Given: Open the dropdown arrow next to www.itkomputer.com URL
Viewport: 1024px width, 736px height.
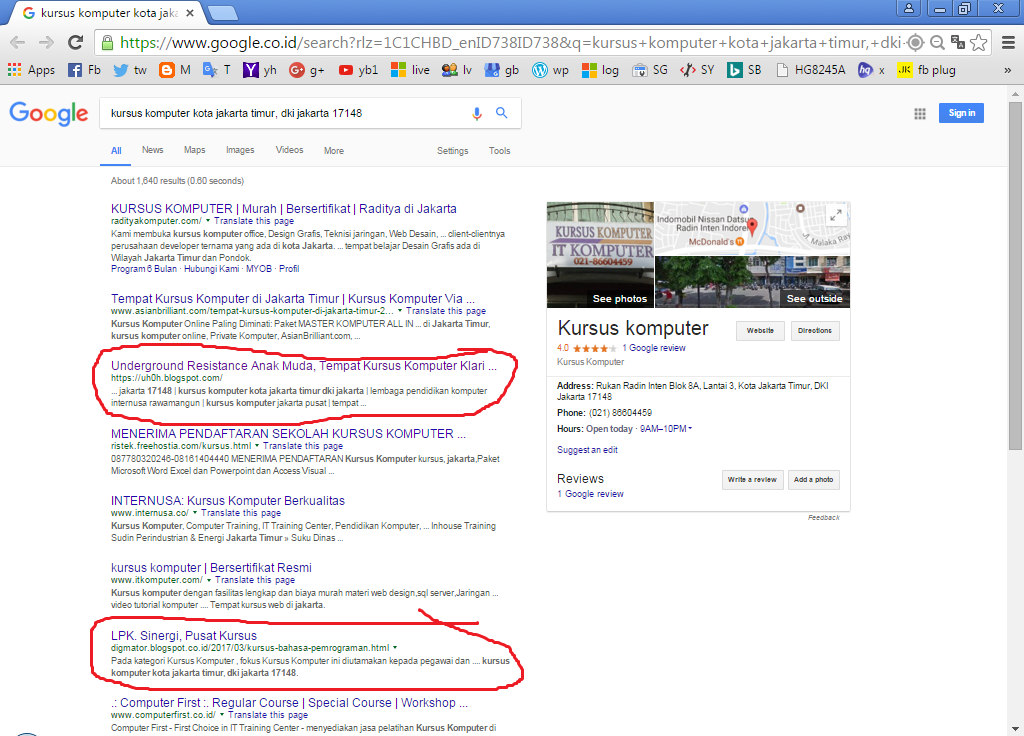Looking at the screenshot, I should tap(209, 581).
